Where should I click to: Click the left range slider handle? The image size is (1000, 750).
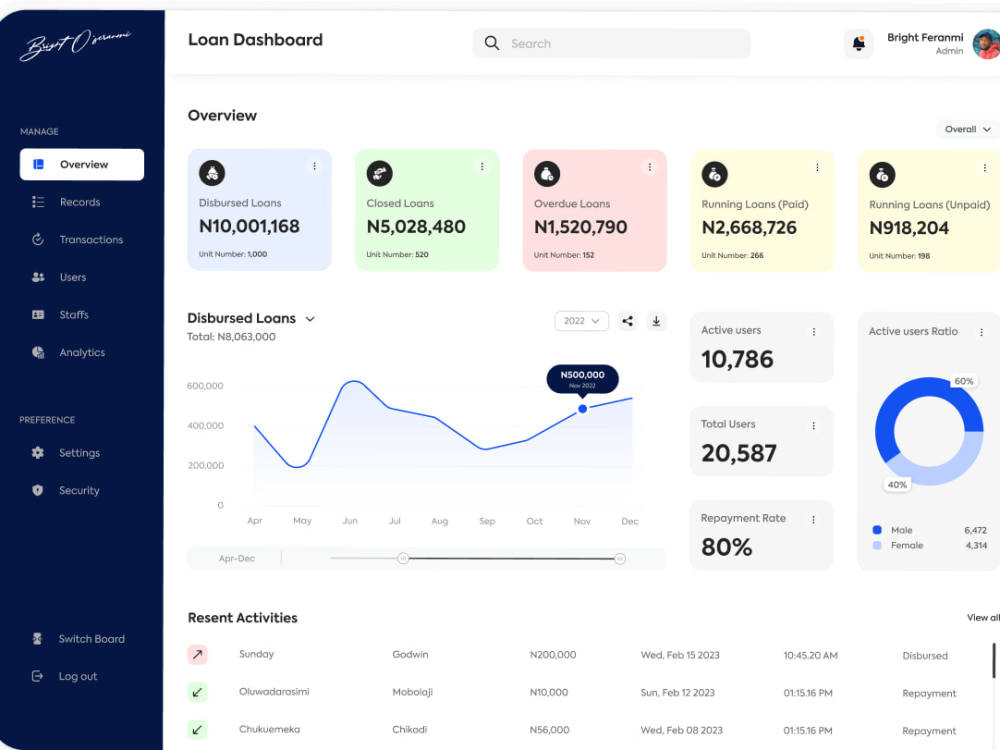point(403,559)
